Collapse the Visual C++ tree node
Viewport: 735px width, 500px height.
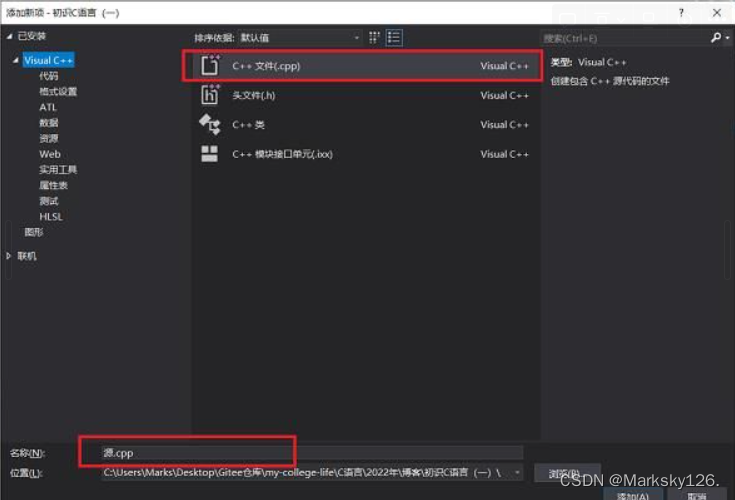tap(15, 60)
